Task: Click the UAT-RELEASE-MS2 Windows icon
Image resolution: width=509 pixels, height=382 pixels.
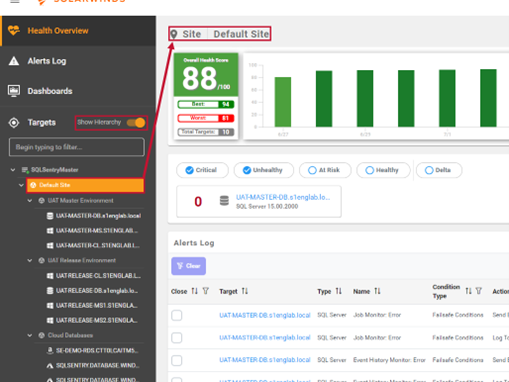Action: pyautogui.click(x=50, y=321)
